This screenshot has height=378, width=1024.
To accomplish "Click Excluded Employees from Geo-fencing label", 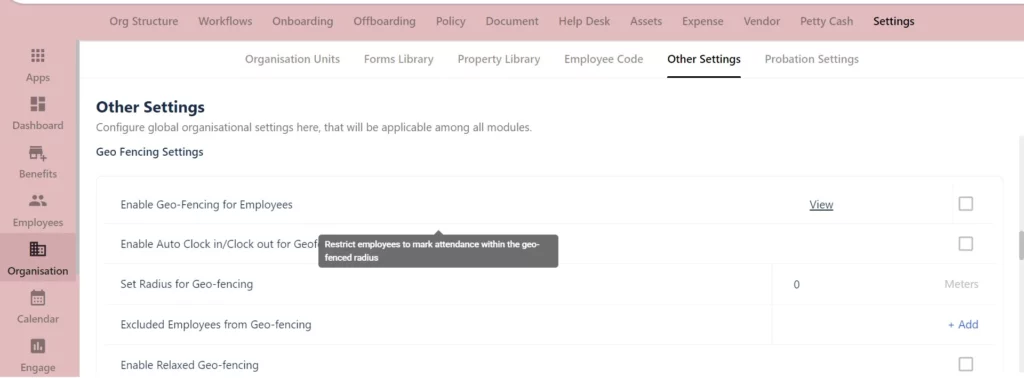I will pyautogui.click(x=216, y=324).
